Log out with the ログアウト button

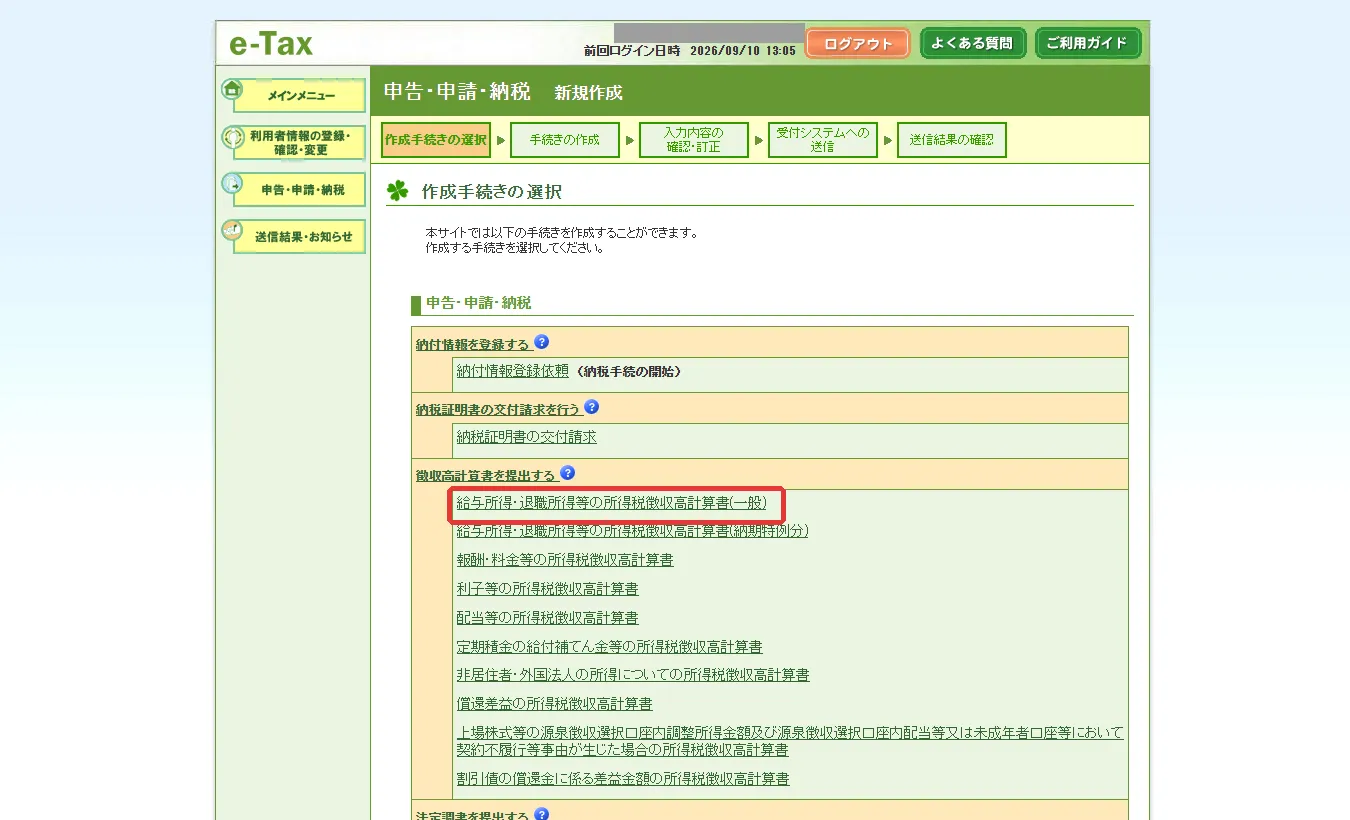(857, 44)
